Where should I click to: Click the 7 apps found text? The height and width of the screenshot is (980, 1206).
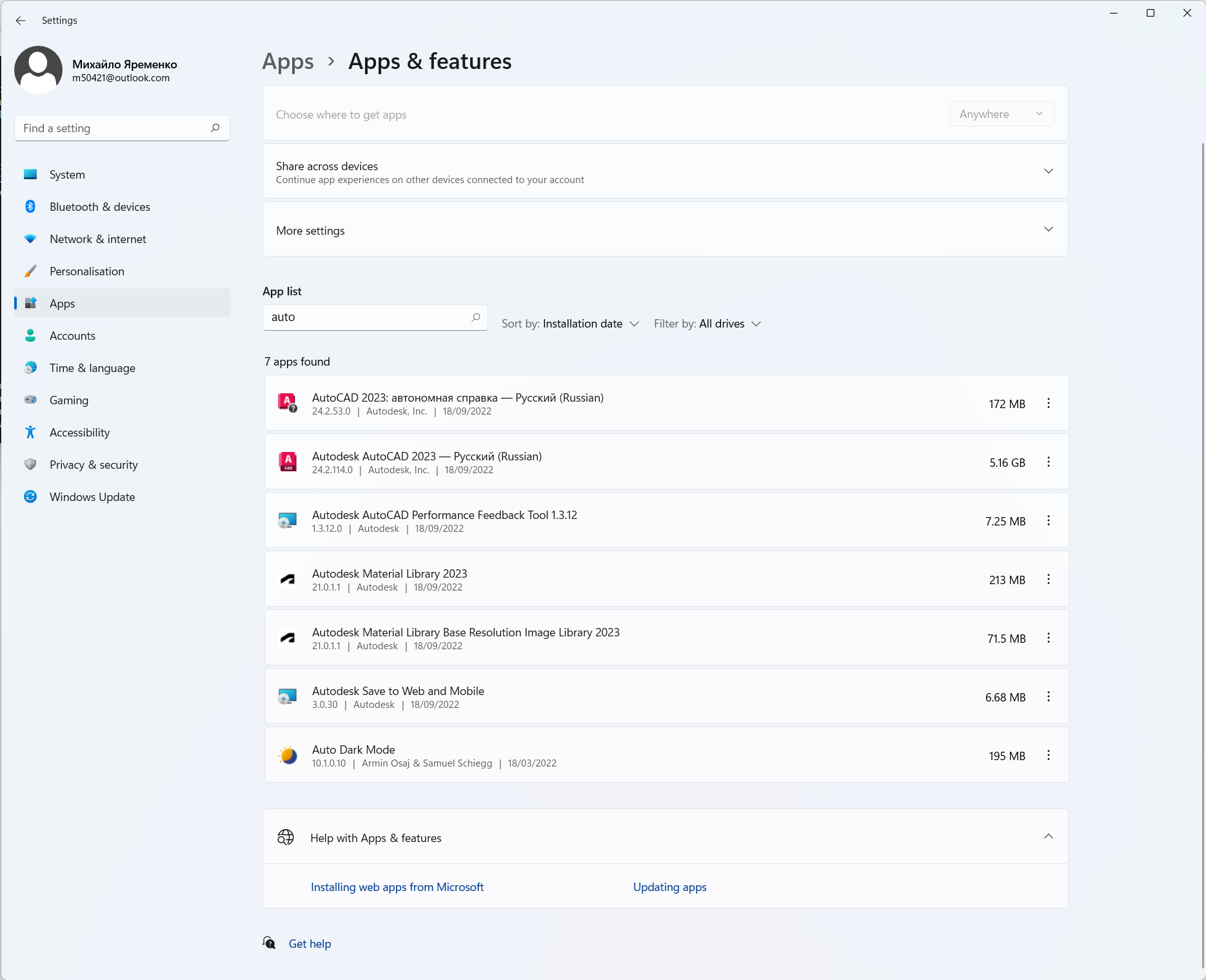(297, 362)
